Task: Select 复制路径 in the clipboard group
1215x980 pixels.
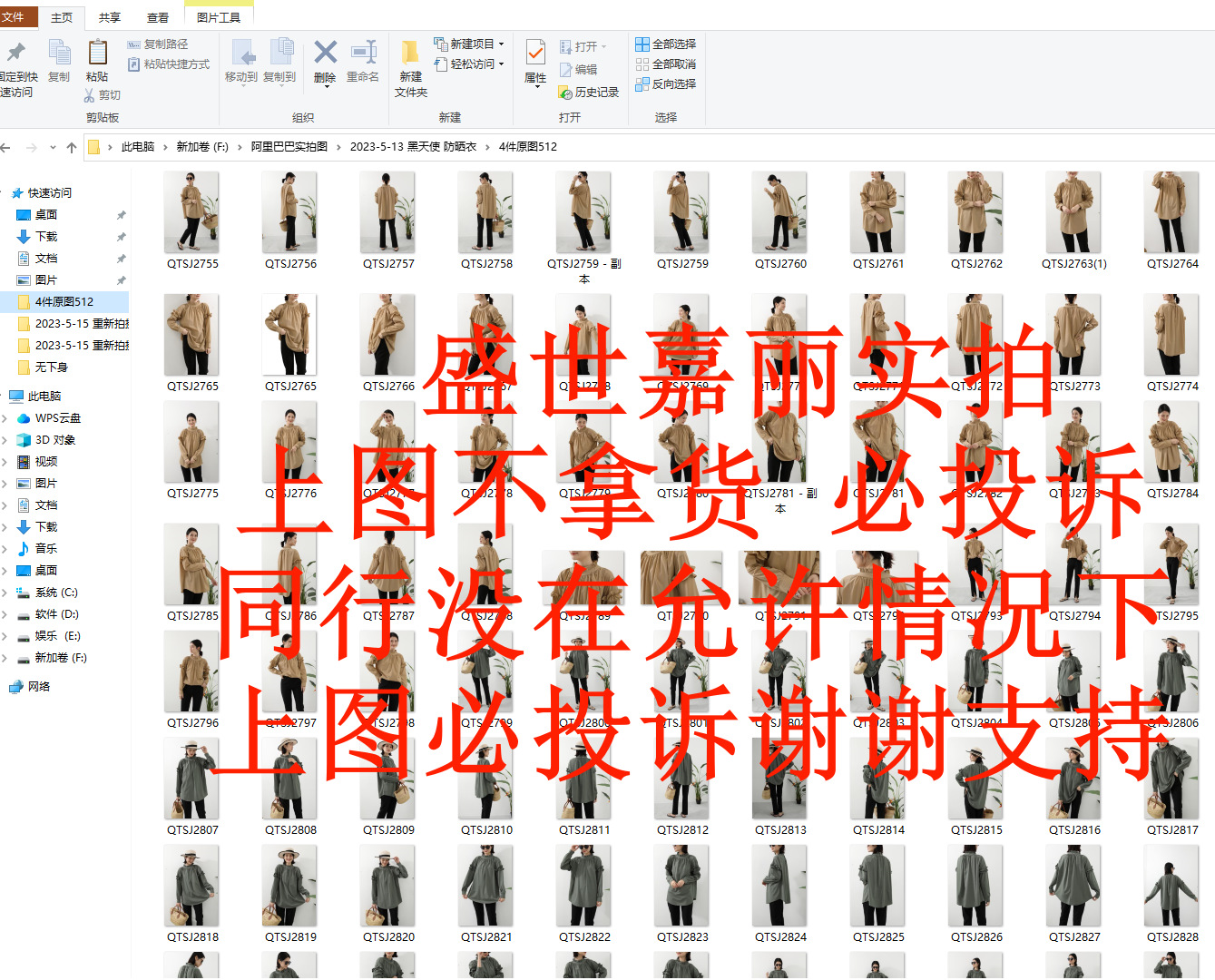Action: click(x=158, y=44)
